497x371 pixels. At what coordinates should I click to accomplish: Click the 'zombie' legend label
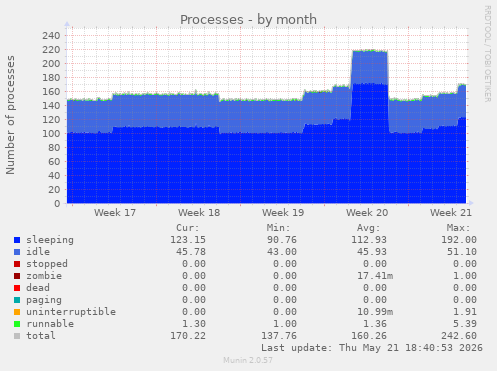pyautogui.click(x=44, y=276)
